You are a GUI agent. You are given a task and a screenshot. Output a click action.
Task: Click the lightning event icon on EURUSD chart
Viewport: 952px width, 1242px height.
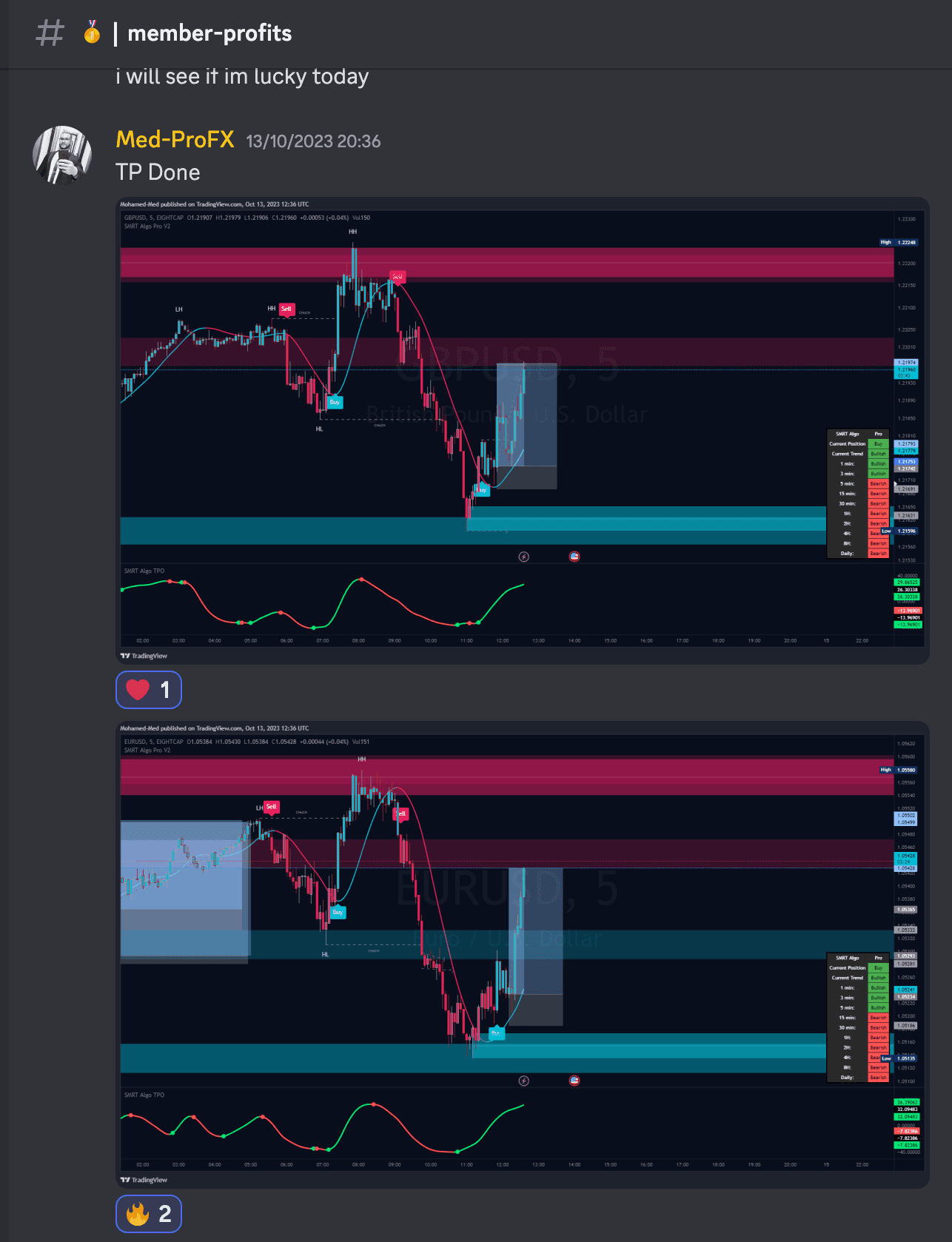pyautogui.click(x=524, y=1081)
